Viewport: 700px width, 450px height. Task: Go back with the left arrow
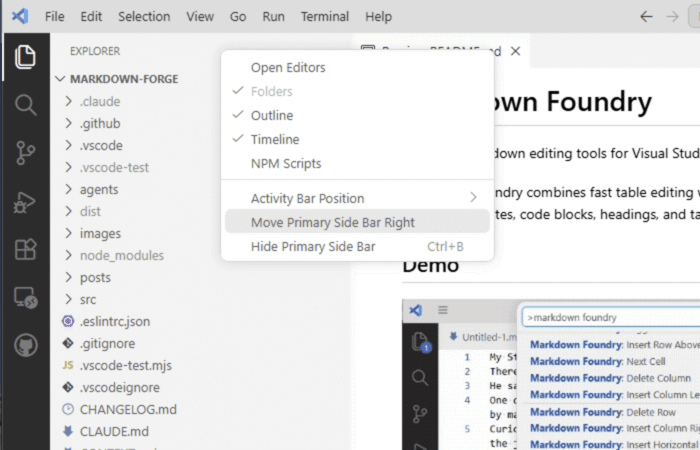[x=646, y=17]
